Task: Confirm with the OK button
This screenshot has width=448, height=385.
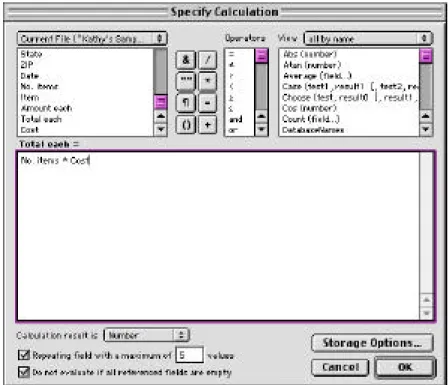Action: [405, 367]
